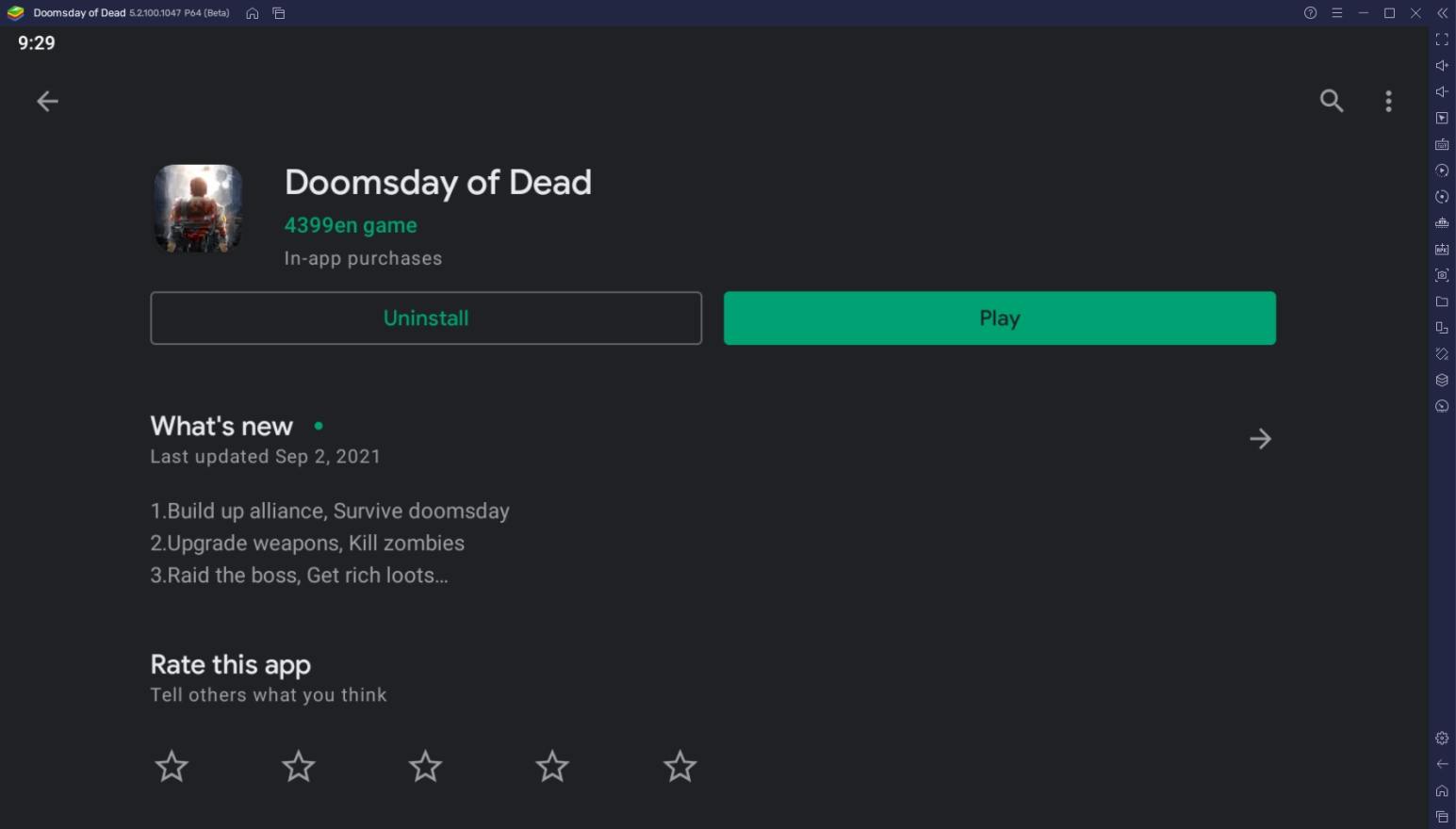Rate the app four stars

coord(552,767)
